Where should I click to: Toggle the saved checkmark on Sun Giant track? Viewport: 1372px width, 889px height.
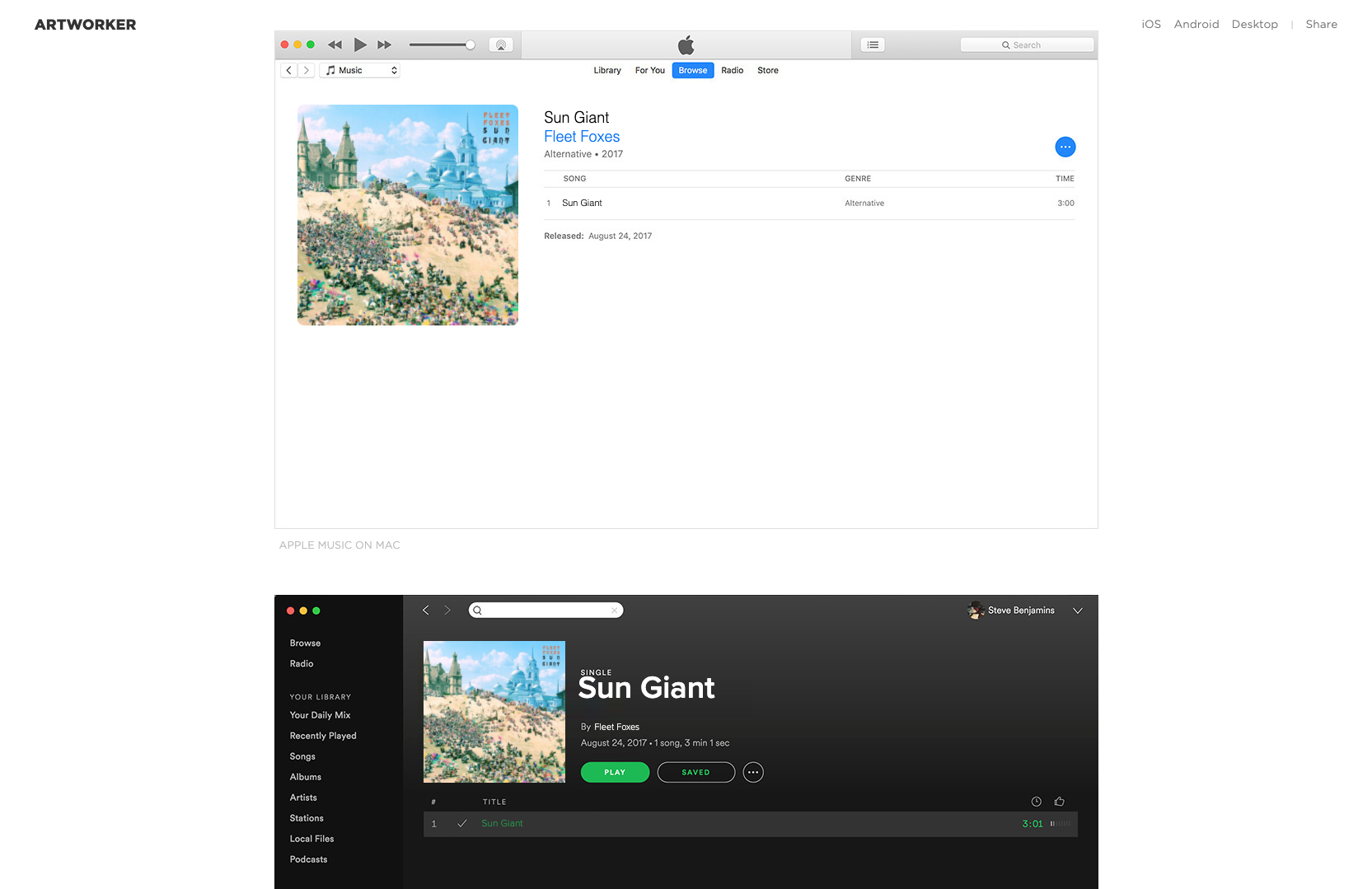pyautogui.click(x=462, y=824)
